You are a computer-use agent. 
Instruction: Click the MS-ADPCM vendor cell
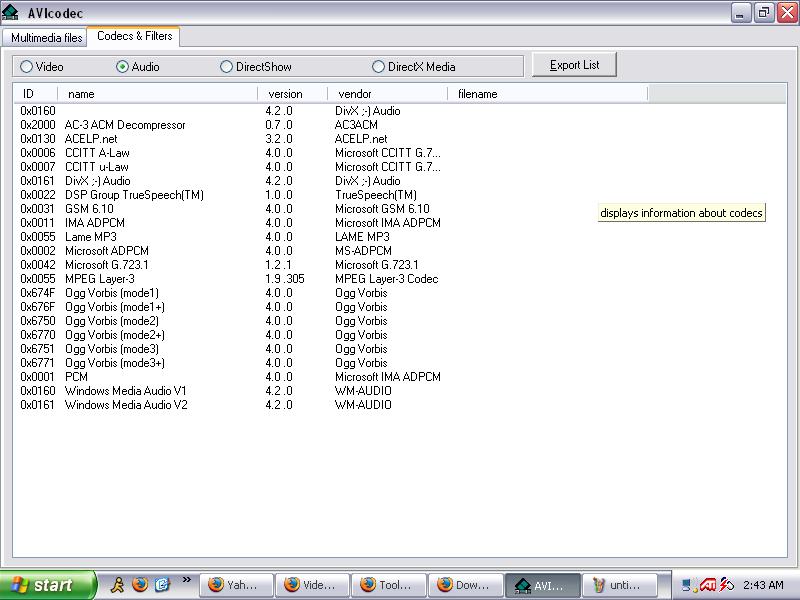(x=363, y=251)
